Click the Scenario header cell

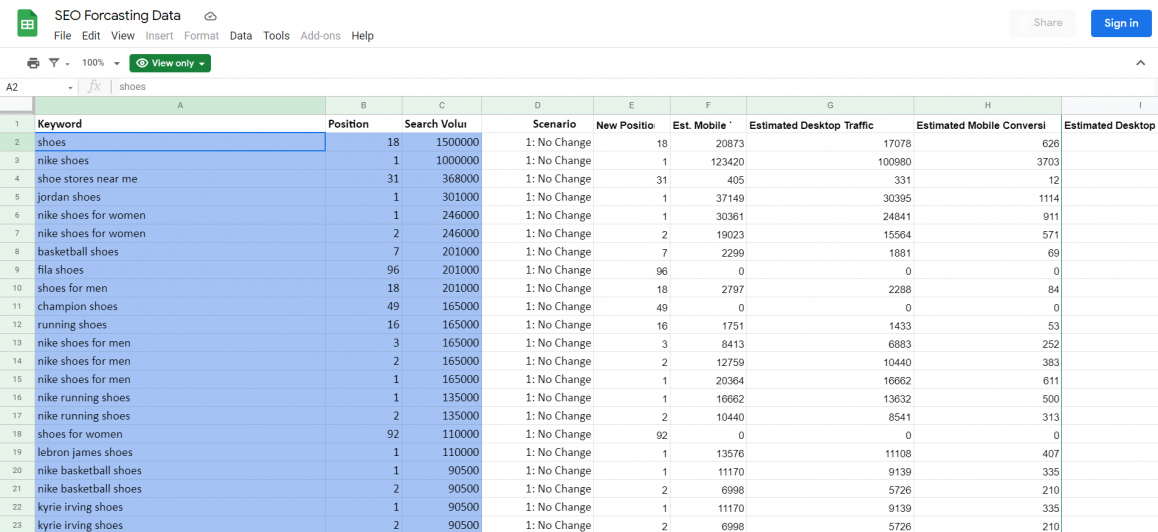click(538, 124)
